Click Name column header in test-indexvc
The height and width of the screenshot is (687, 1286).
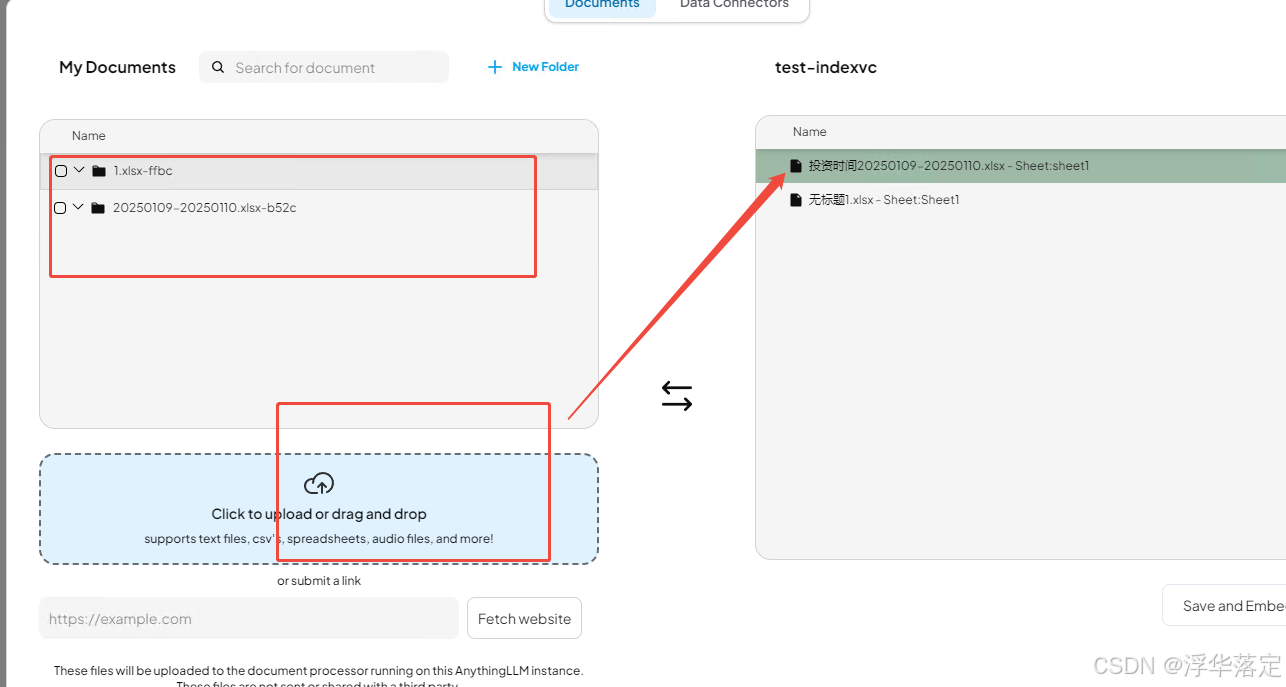click(810, 132)
